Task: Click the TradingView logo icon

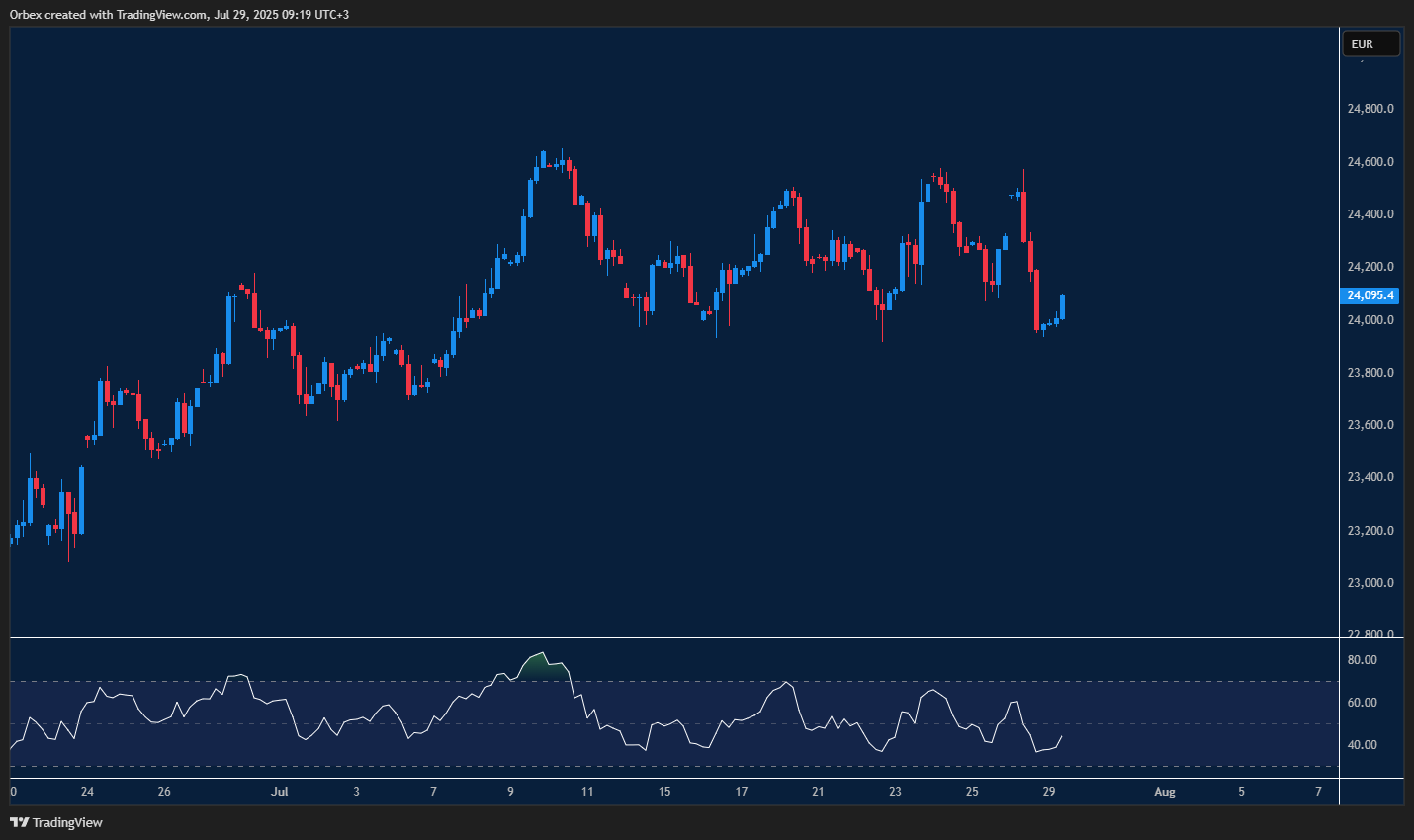Action: pos(19,822)
